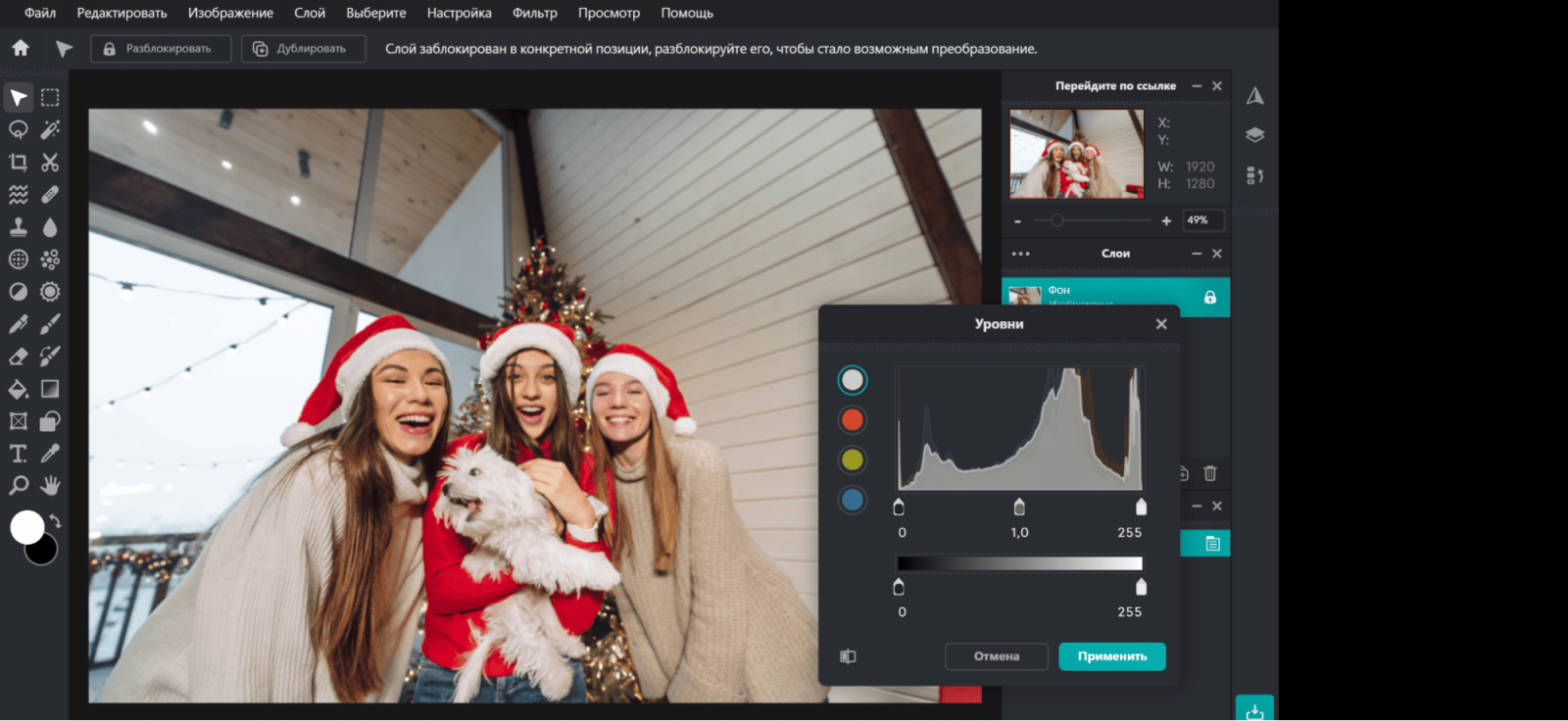Viewport: 1568px width, 721px height.
Task: Click the Home icon in toolbar
Action: tap(21, 48)
